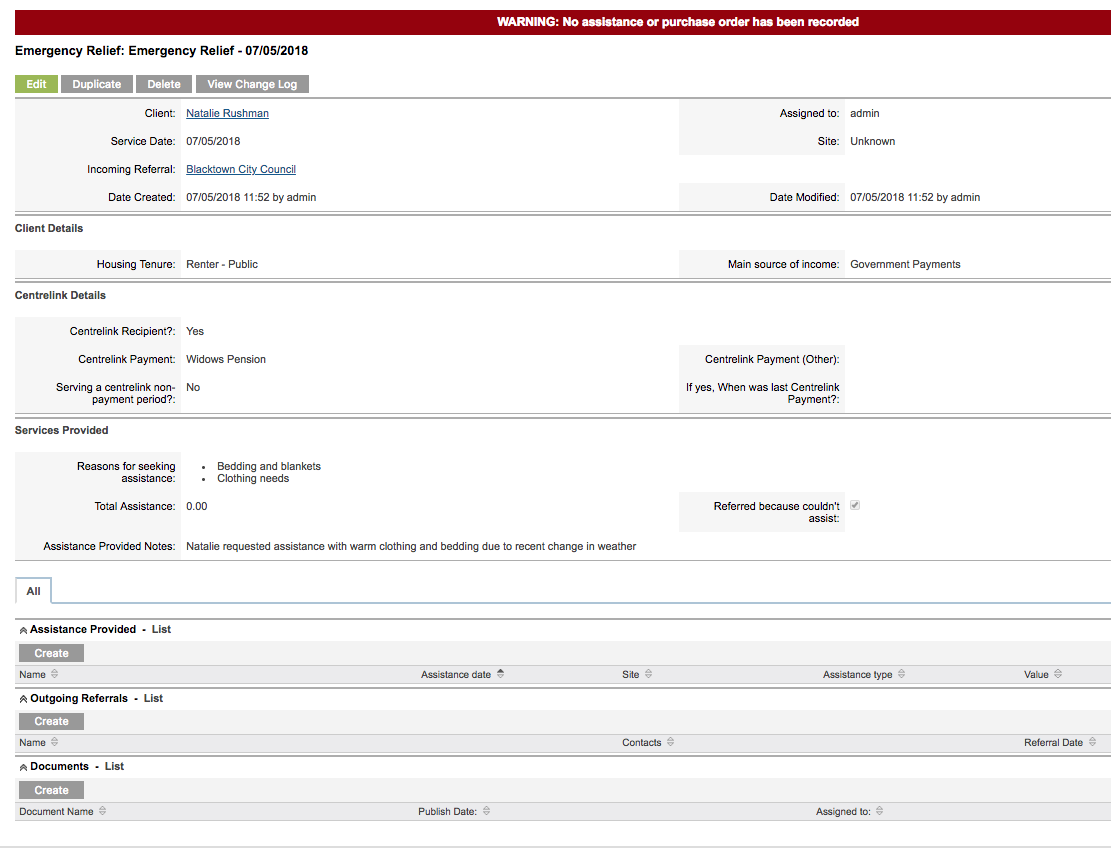
Task: Sort Documents by Assigned to icon
Action: (879, 810)
